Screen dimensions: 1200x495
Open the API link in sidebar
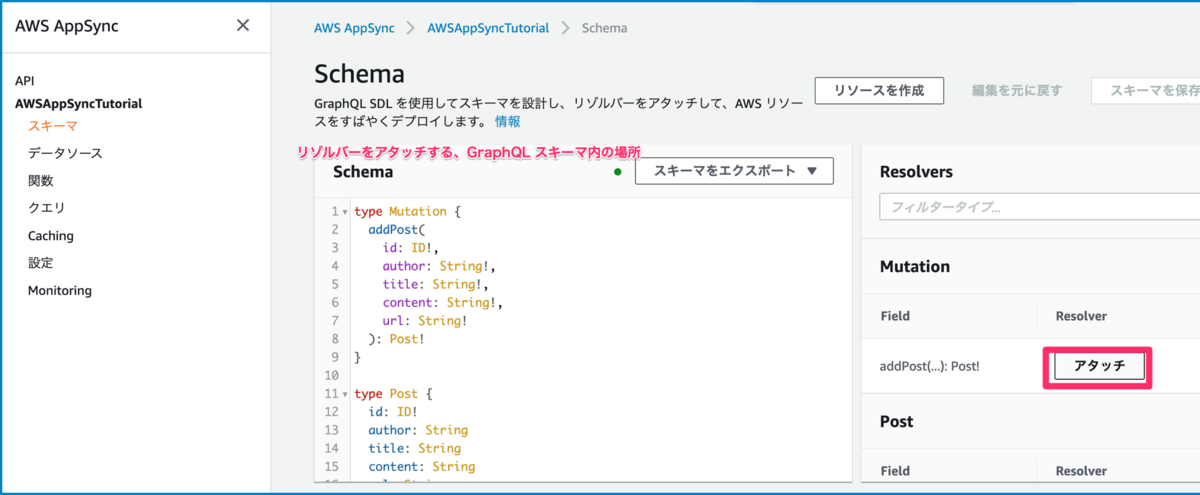25,80
